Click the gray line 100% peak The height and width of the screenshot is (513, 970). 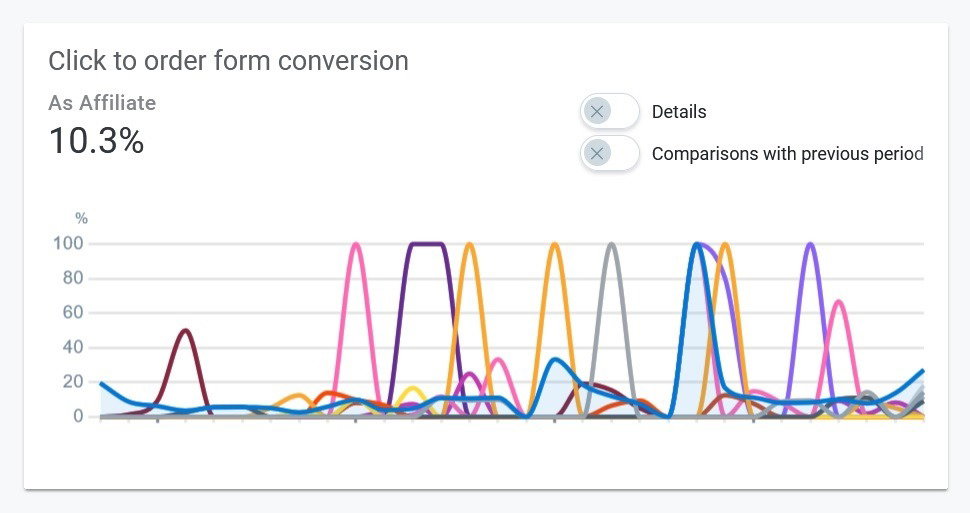(611, 244)
